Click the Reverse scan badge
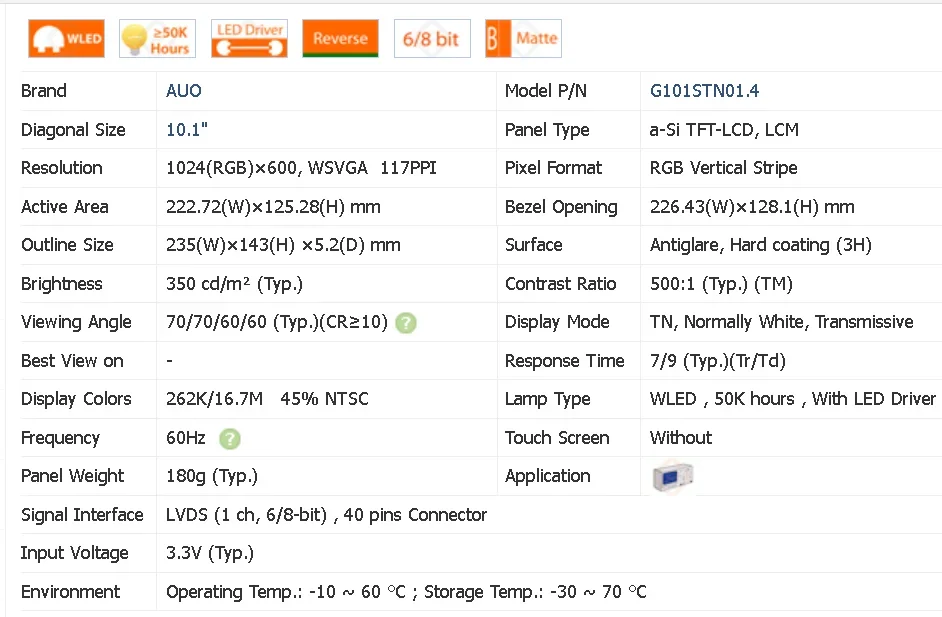Screen dimensions: 942x617 pos(341,38)
